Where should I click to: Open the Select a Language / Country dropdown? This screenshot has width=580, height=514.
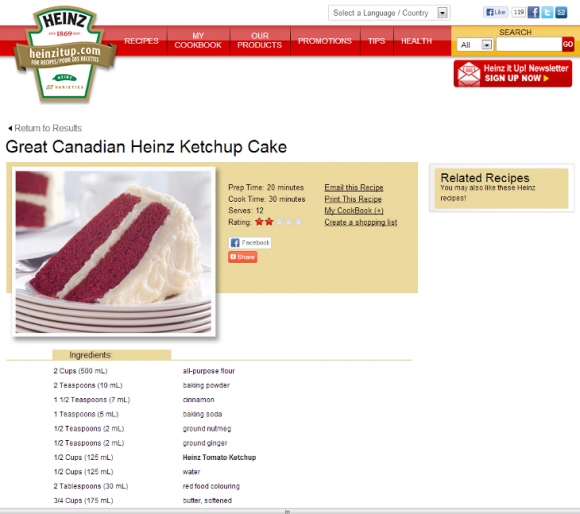389,13
